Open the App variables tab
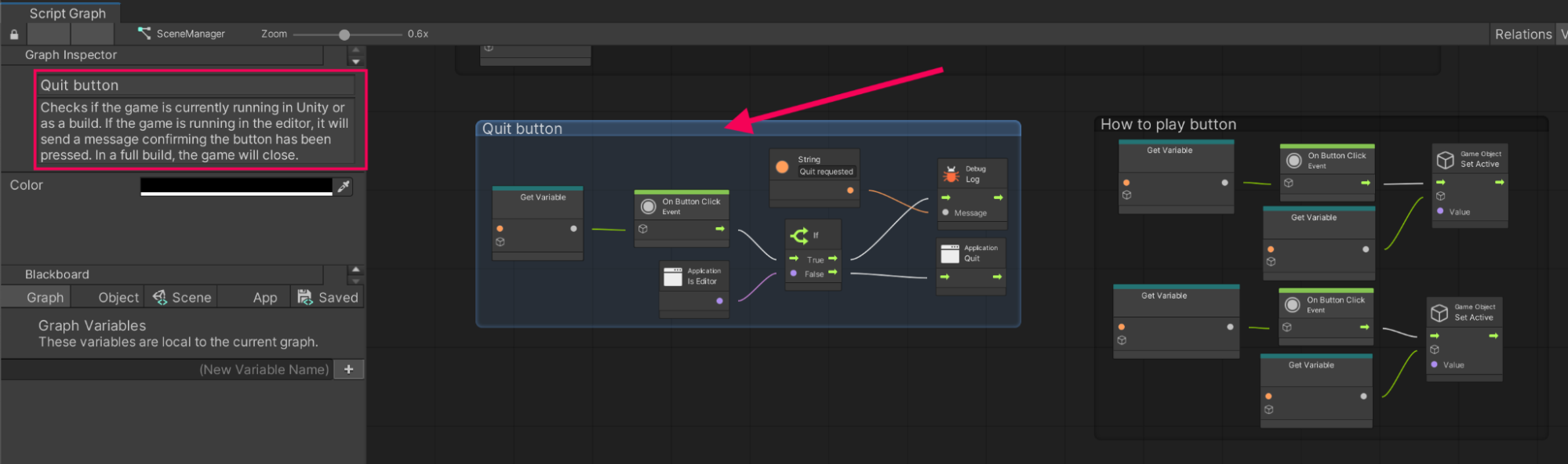The width and height of the screenshot is (1568, 464). 264,298
